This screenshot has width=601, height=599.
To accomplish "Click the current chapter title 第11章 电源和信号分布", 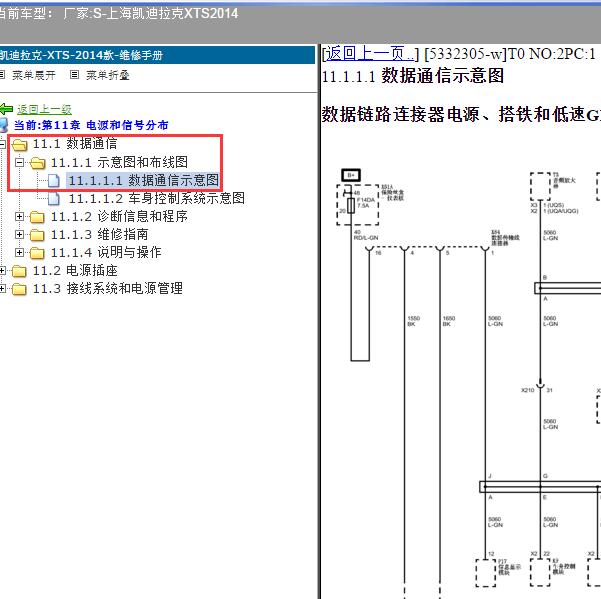I will coord(105,125).
